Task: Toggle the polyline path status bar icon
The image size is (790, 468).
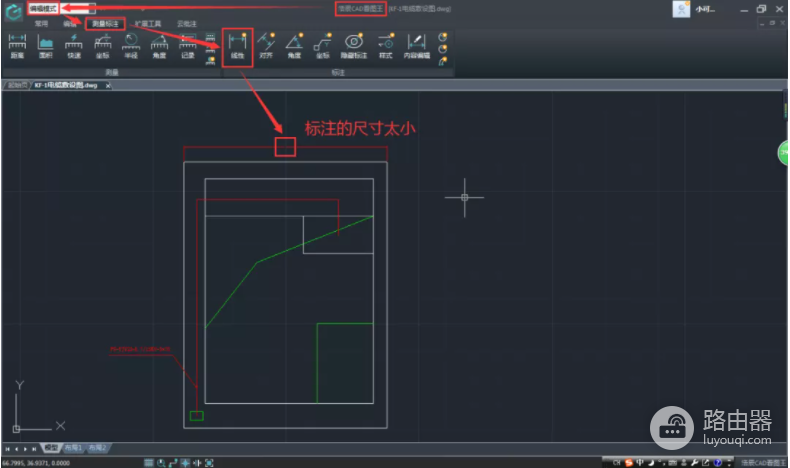Action: (173, 462)
